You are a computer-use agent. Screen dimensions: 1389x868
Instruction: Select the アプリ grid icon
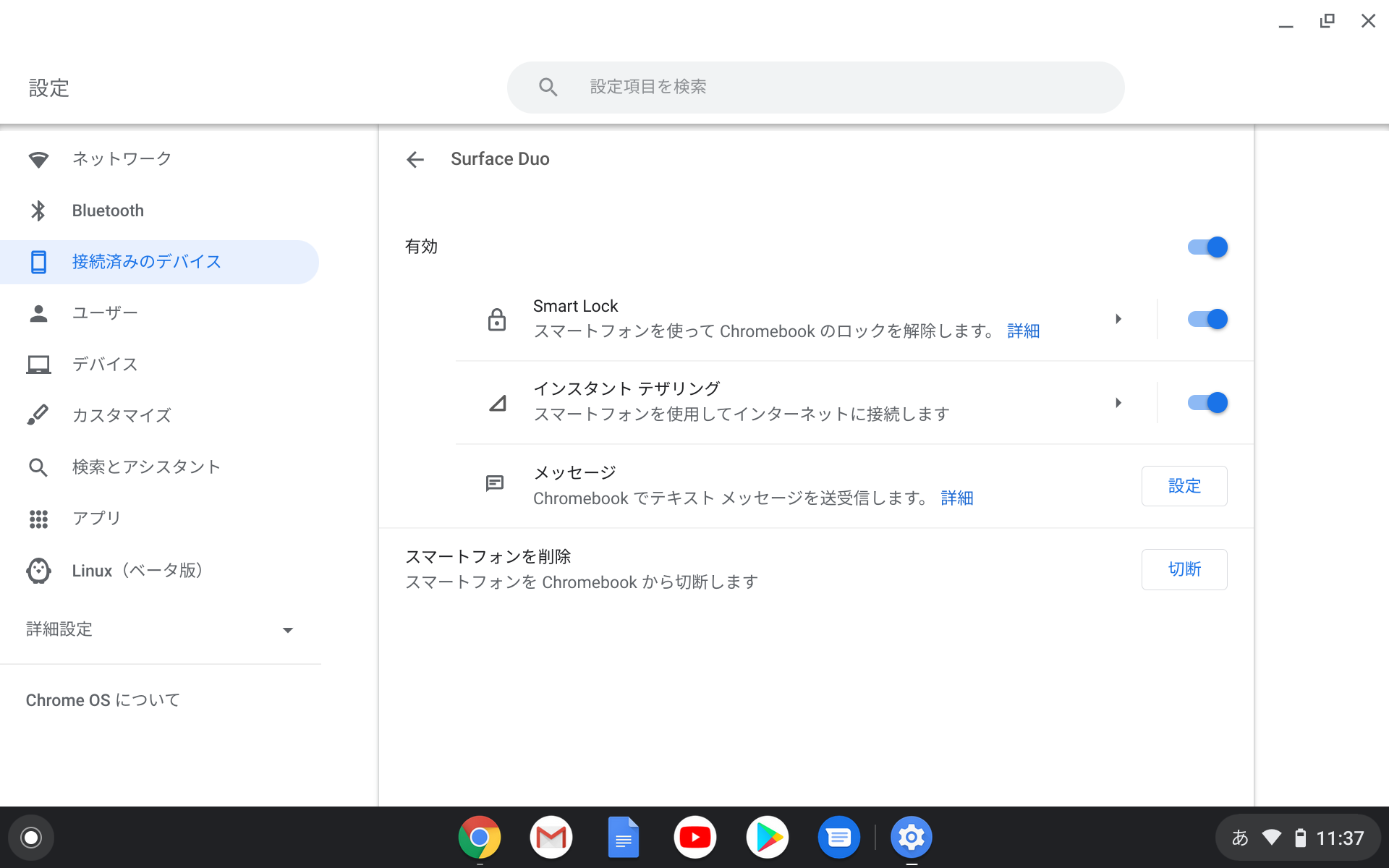38,518
